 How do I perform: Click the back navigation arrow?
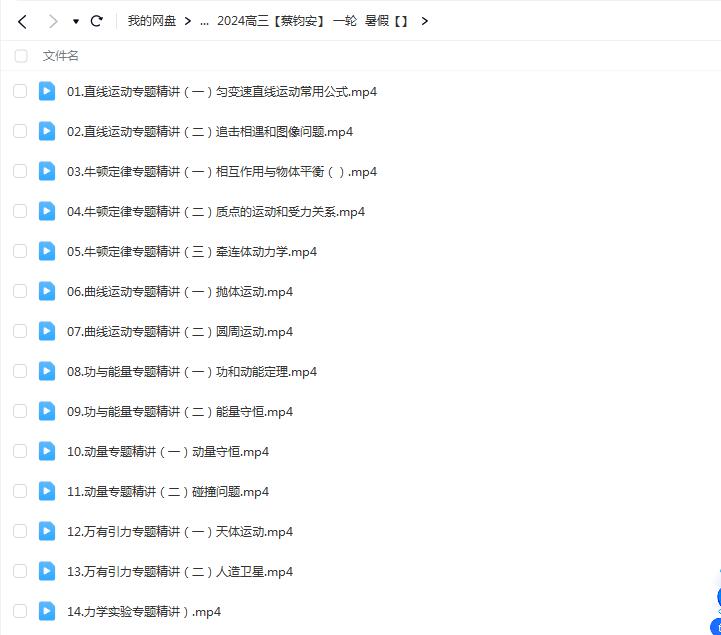[x=22, y=20]
